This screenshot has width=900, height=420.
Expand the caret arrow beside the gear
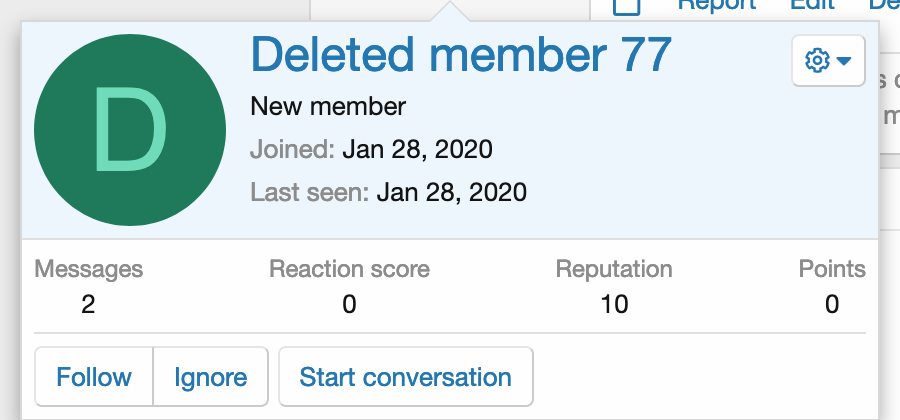pyautogui.click(x=844, y=62)
